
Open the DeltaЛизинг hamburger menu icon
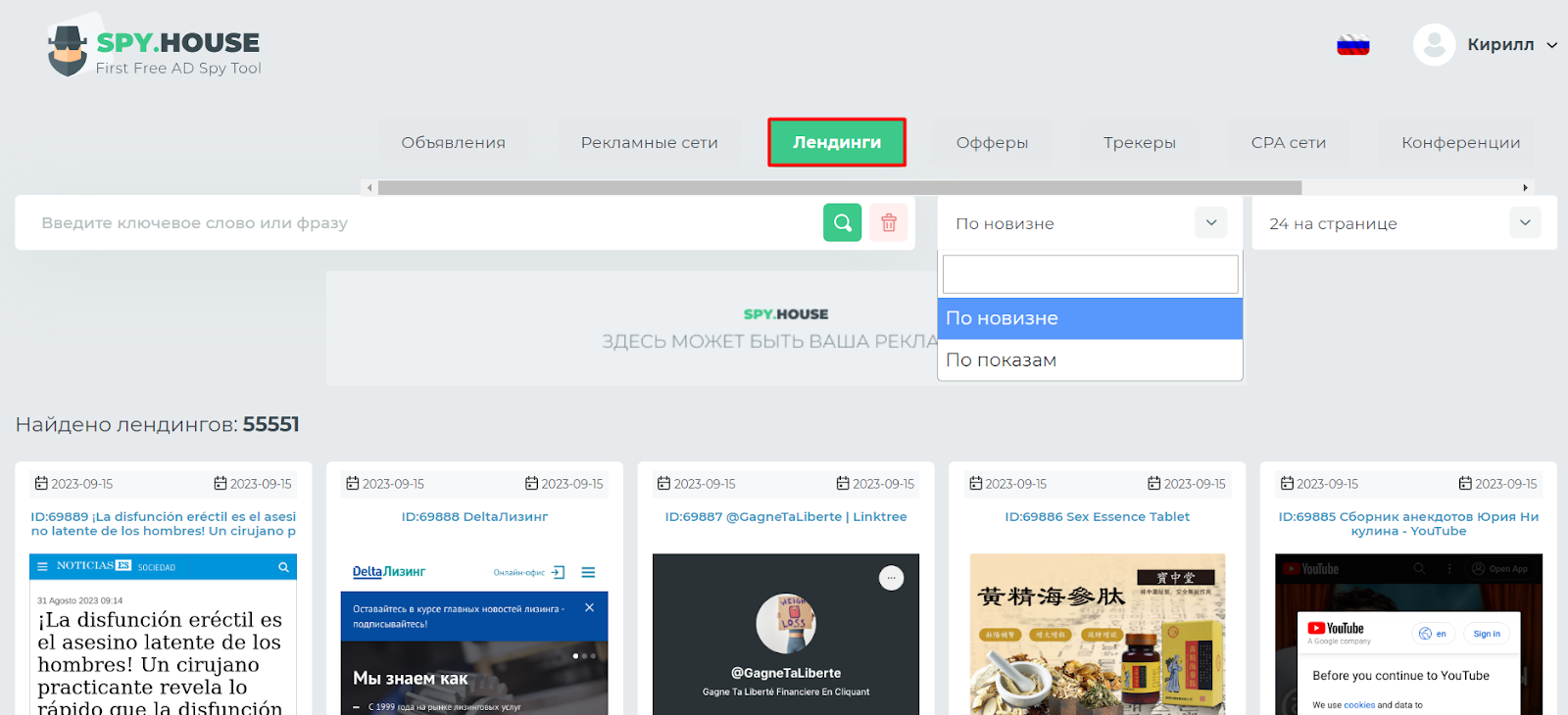tap(588, 572)
